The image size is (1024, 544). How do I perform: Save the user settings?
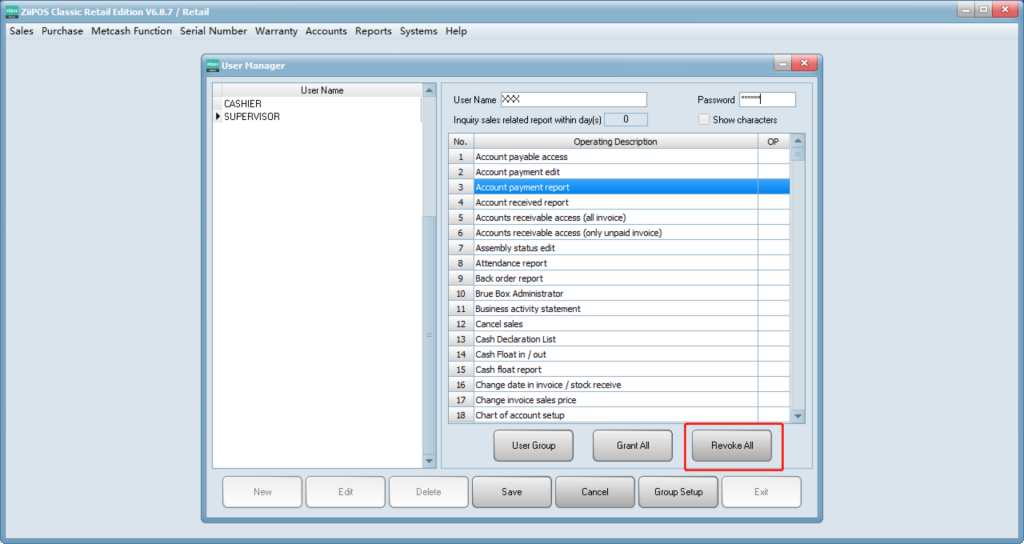tap(511, 492)
